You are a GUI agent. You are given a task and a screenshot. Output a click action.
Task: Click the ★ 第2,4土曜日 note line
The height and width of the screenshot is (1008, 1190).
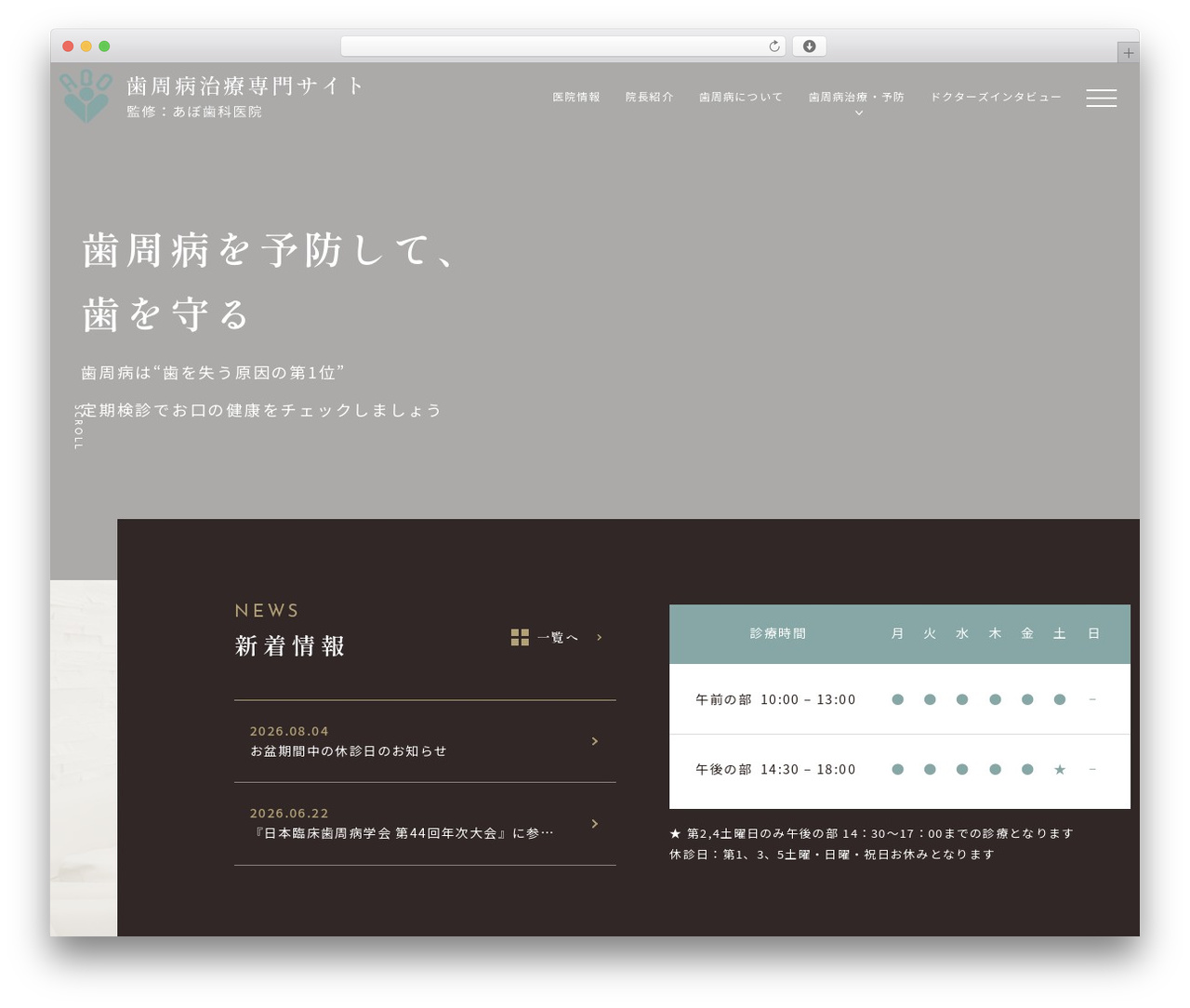(x=871, y=833)
